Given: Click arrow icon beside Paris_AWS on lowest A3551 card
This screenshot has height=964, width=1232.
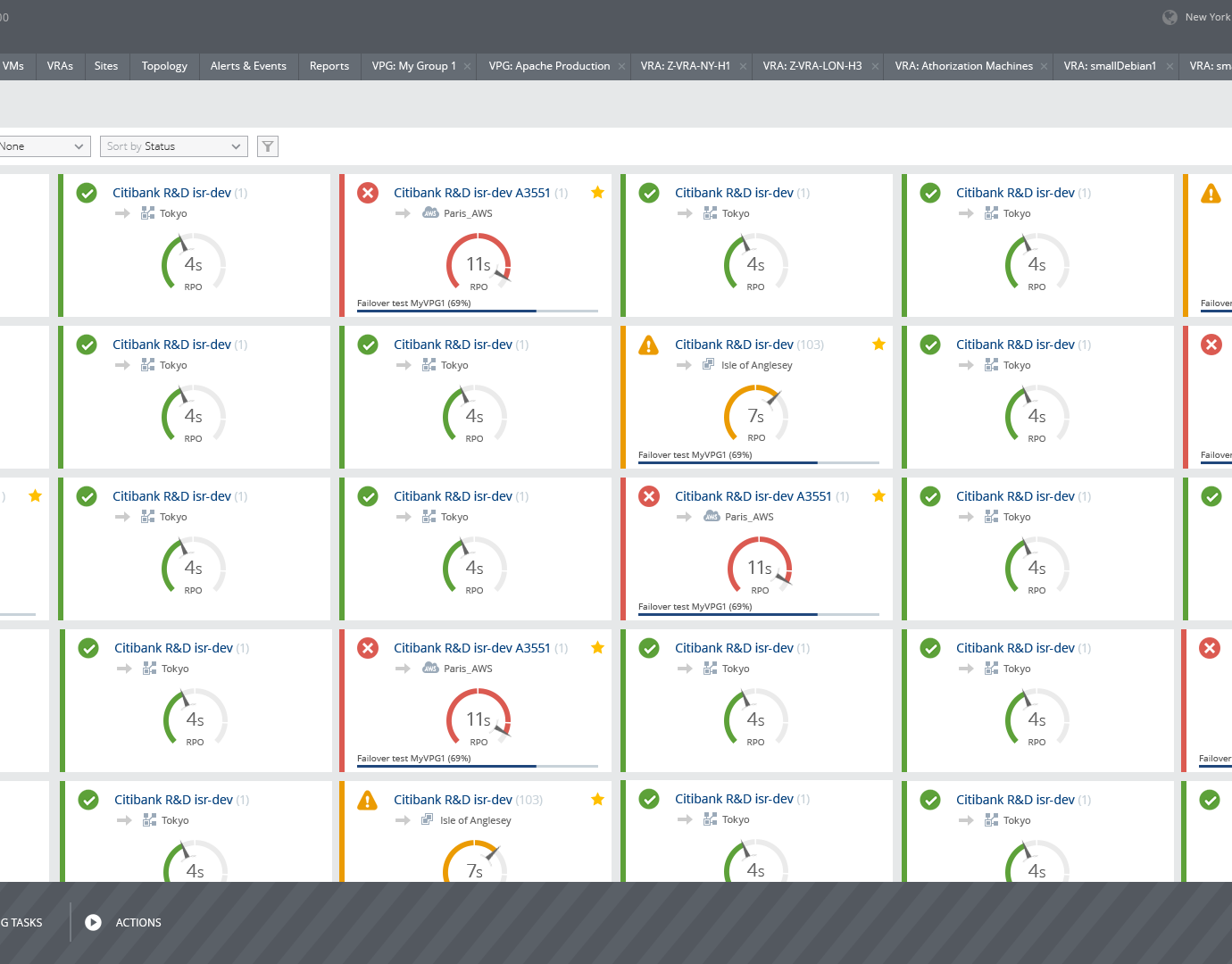Looking at the screenshot, I should [404, 668].
